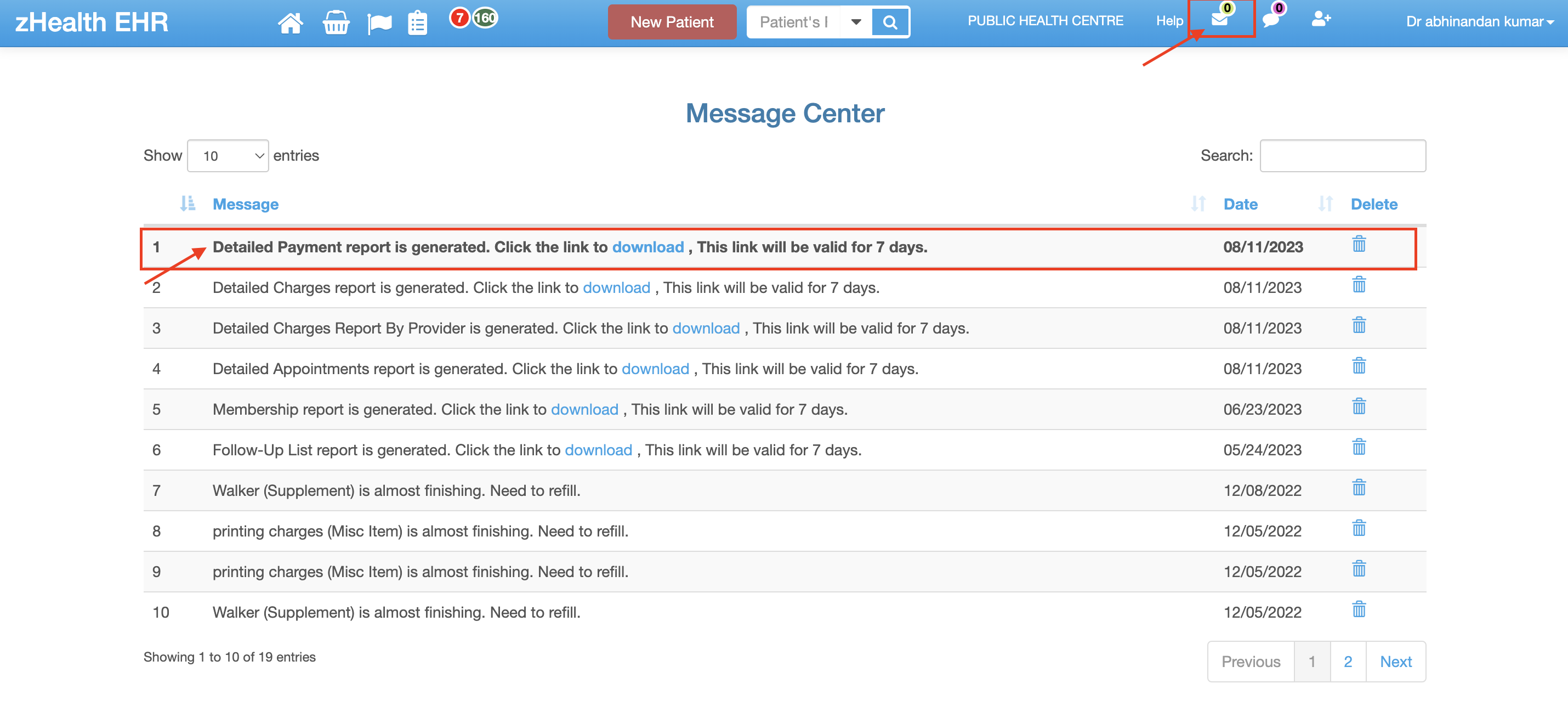The width and height of the screenshot is (1568, 723).
Task: Download the Detailed Appointments report
Action: click(x=656, y=369)
